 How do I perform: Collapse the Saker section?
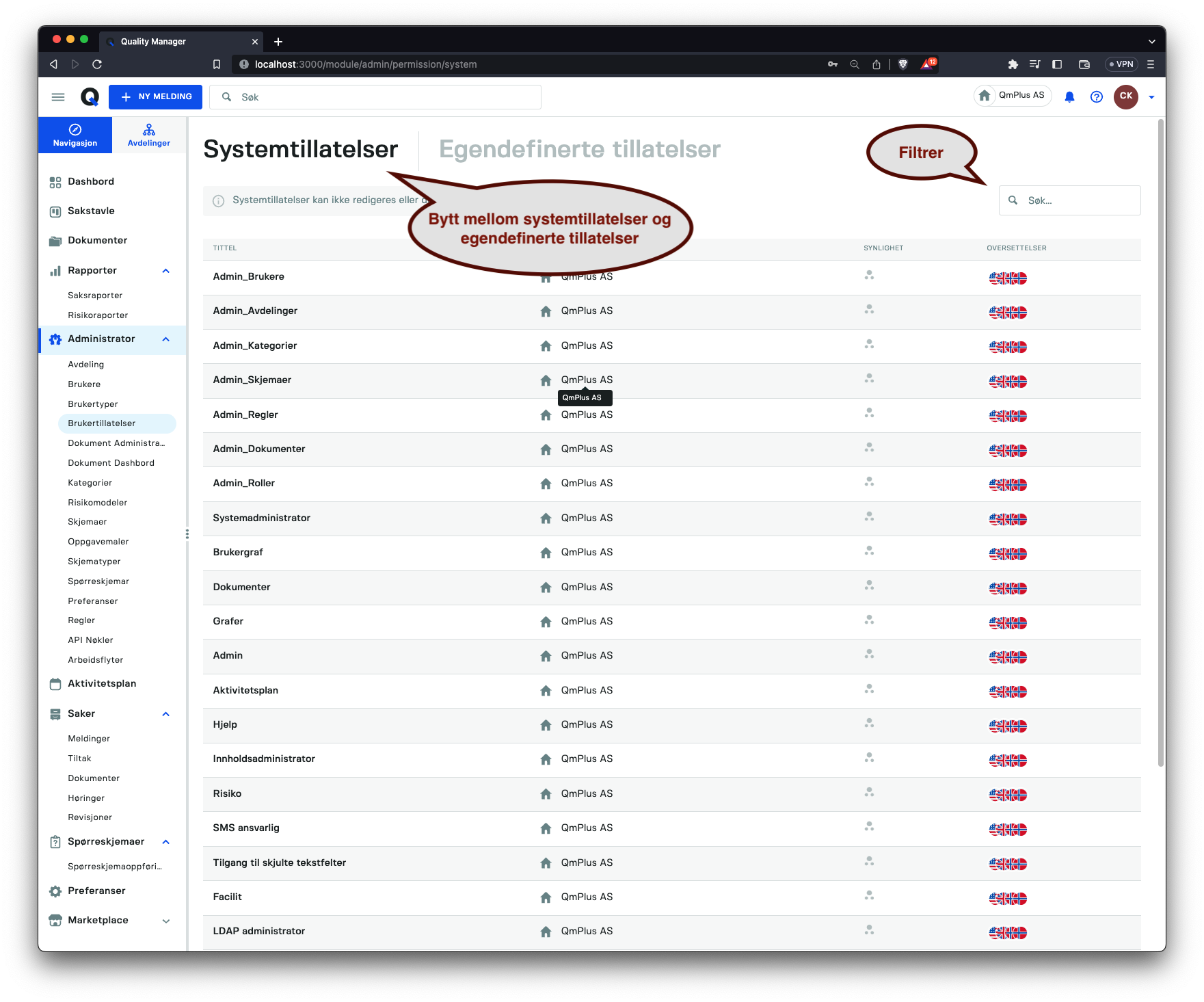point(165,714)
